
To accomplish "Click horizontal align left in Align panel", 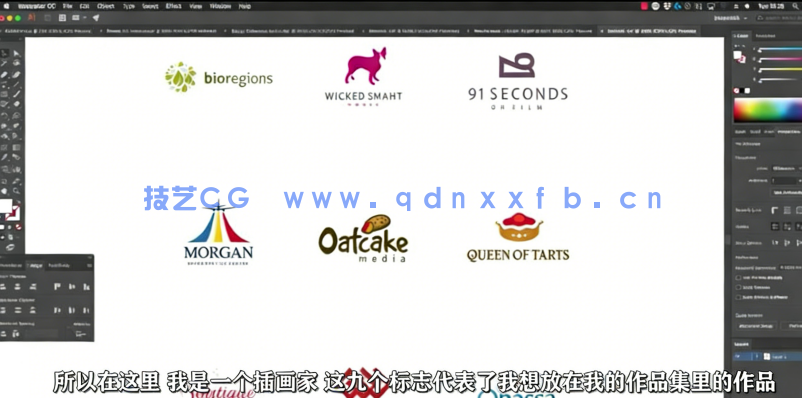I will tap(3, 286).
